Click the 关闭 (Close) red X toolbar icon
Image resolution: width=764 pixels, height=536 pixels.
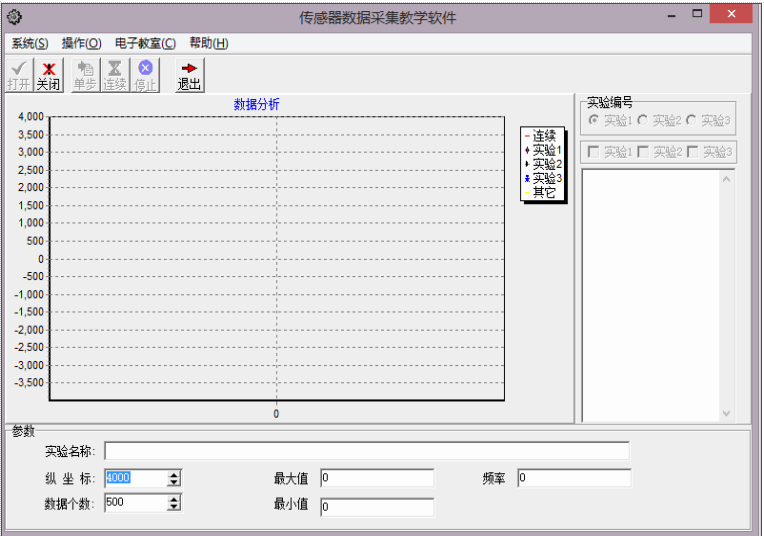point(48,69)
